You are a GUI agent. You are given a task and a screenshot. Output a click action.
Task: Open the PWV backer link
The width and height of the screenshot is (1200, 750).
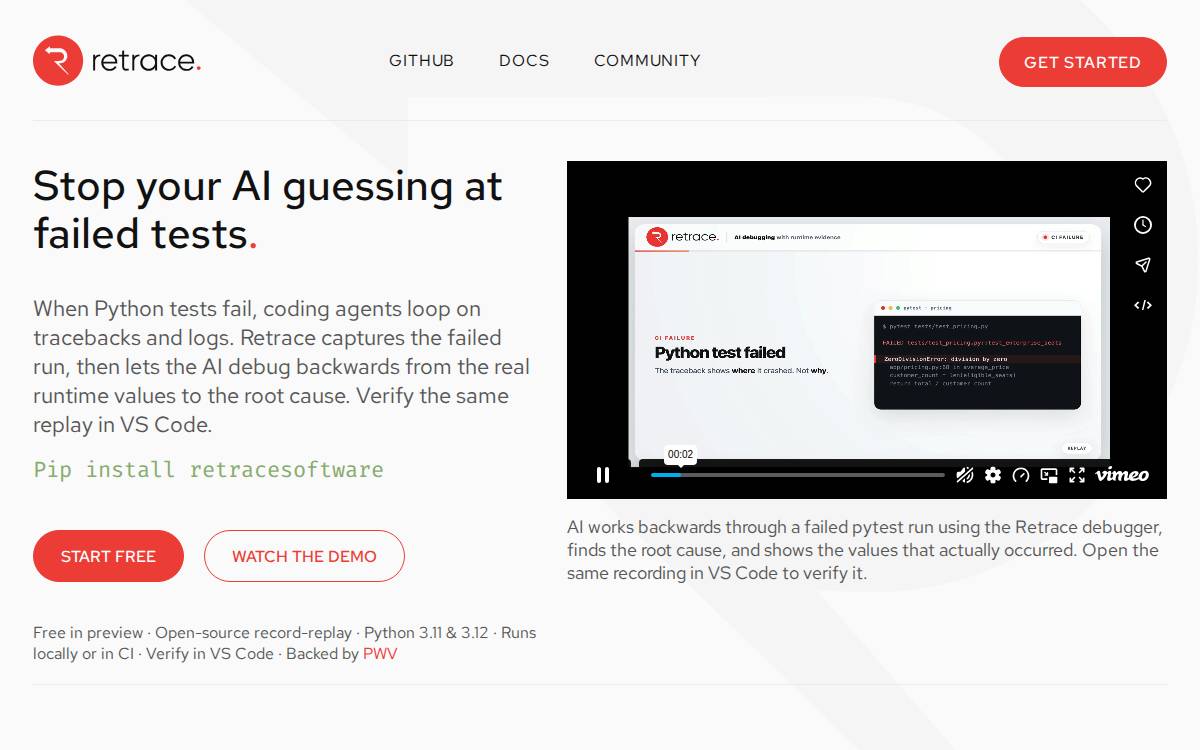pyautogui.click(x=380, y=654)
